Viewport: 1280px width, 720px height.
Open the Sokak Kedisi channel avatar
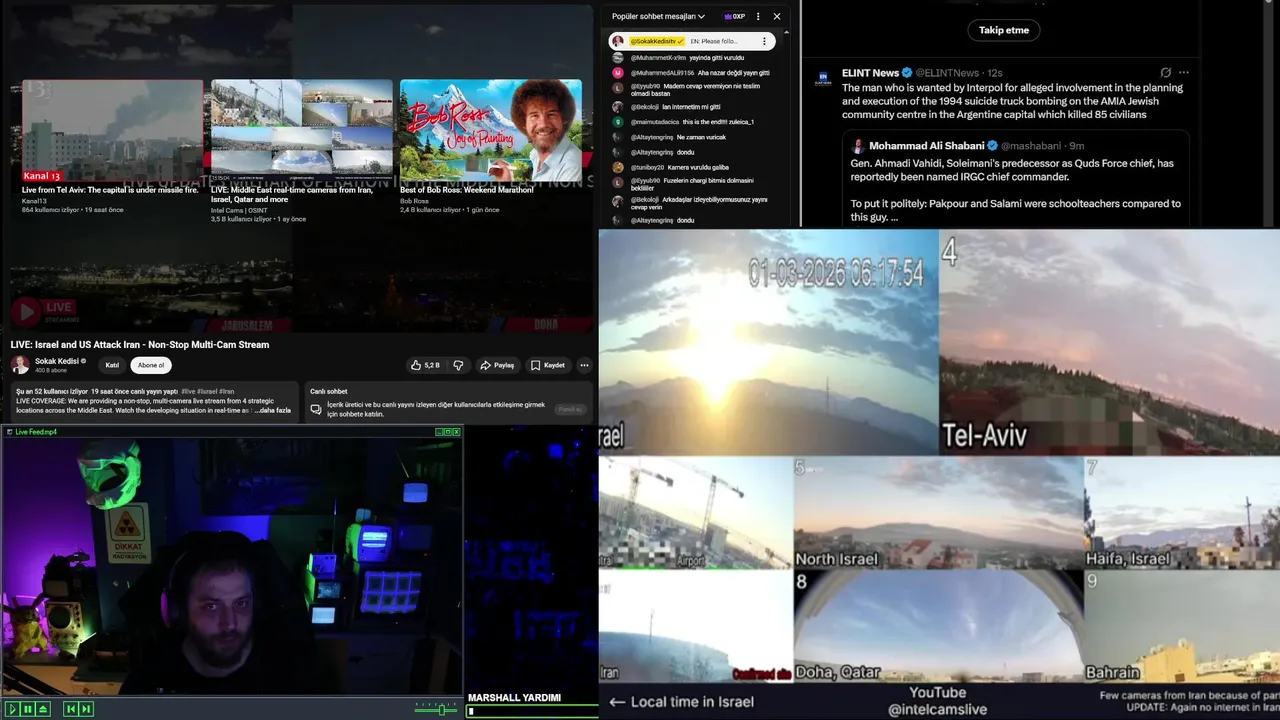pyautogui.click(x=20, y=365)
